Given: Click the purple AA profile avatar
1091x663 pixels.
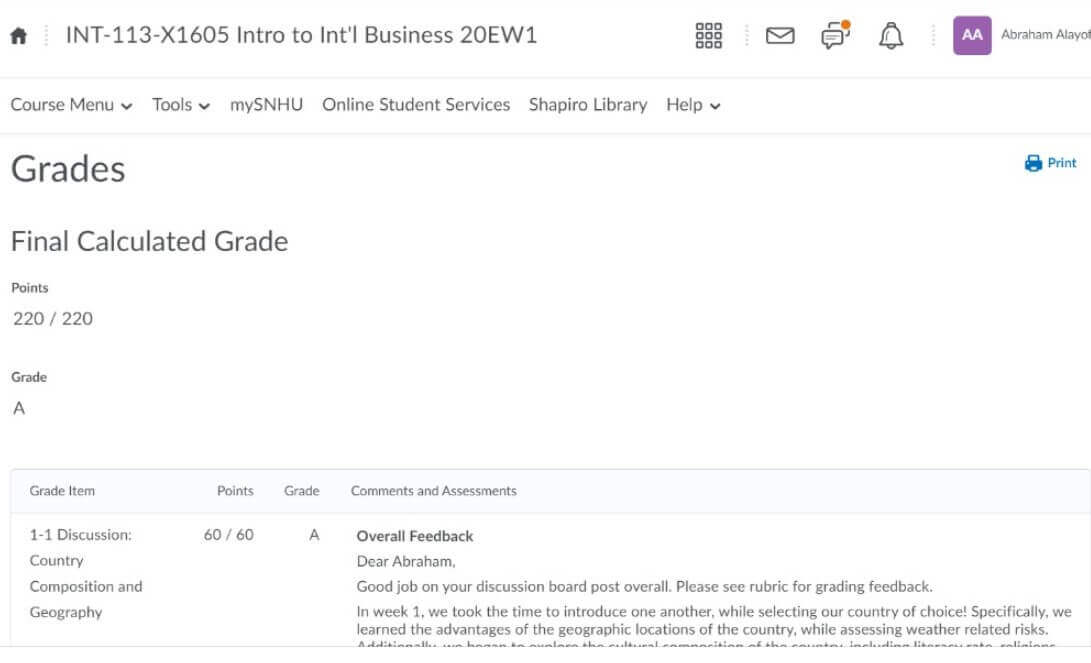Looking at the screenshot, I should point(971,35).
